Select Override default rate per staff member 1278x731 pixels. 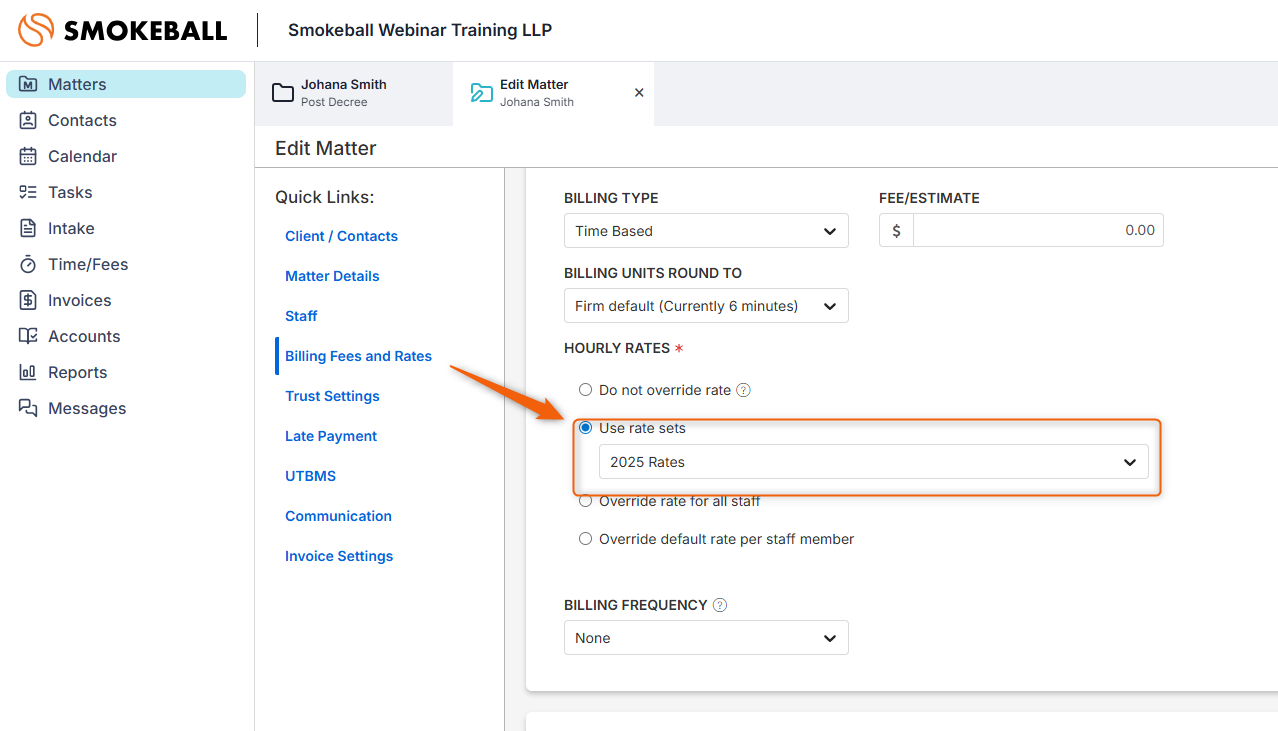tap(586, 539)
